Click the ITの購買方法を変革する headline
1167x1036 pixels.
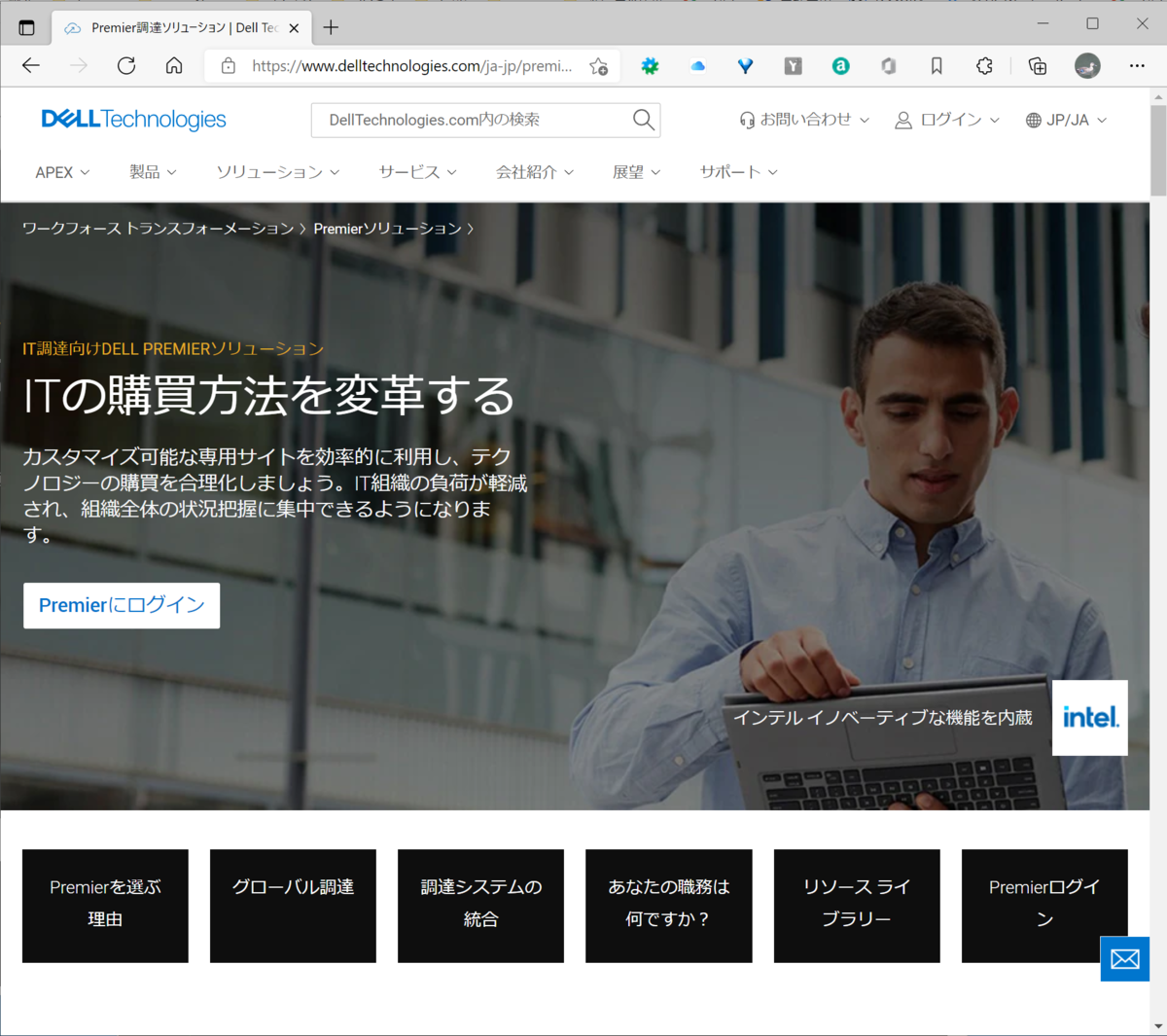point(268,396)
